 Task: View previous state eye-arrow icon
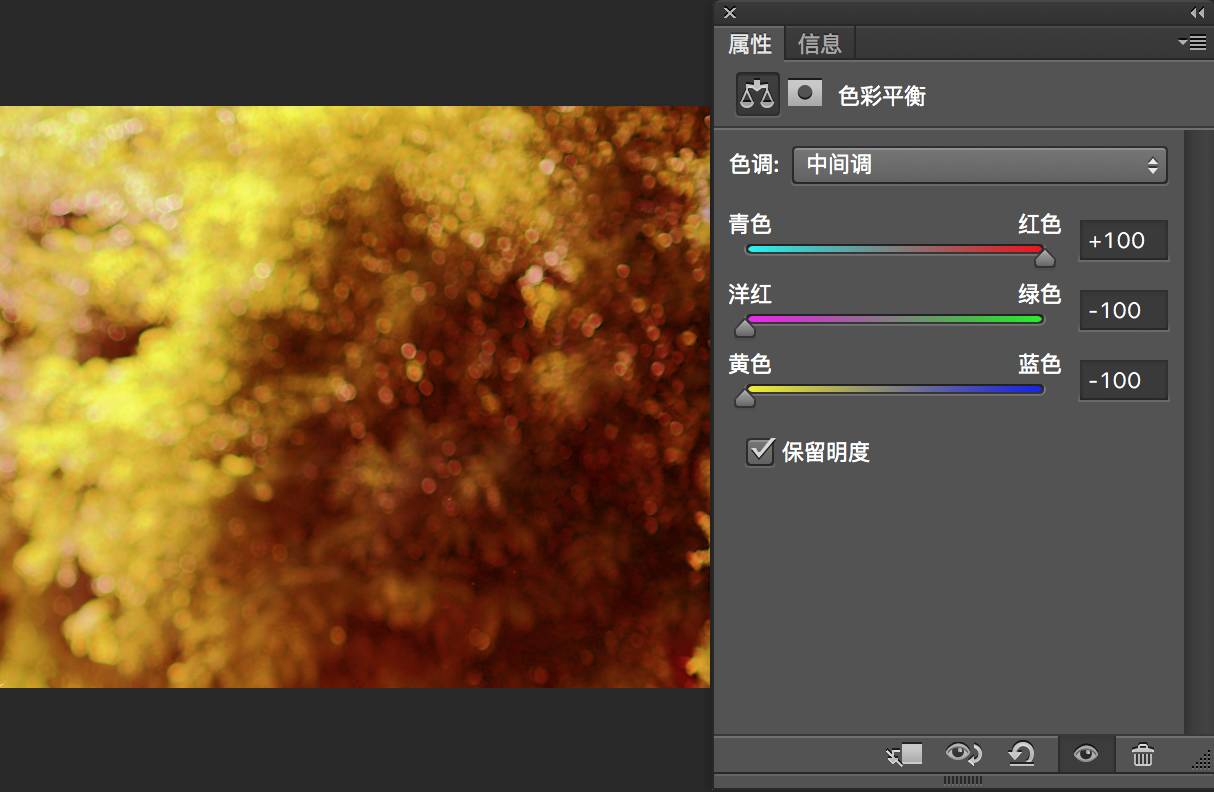click(x=965, y=755)
